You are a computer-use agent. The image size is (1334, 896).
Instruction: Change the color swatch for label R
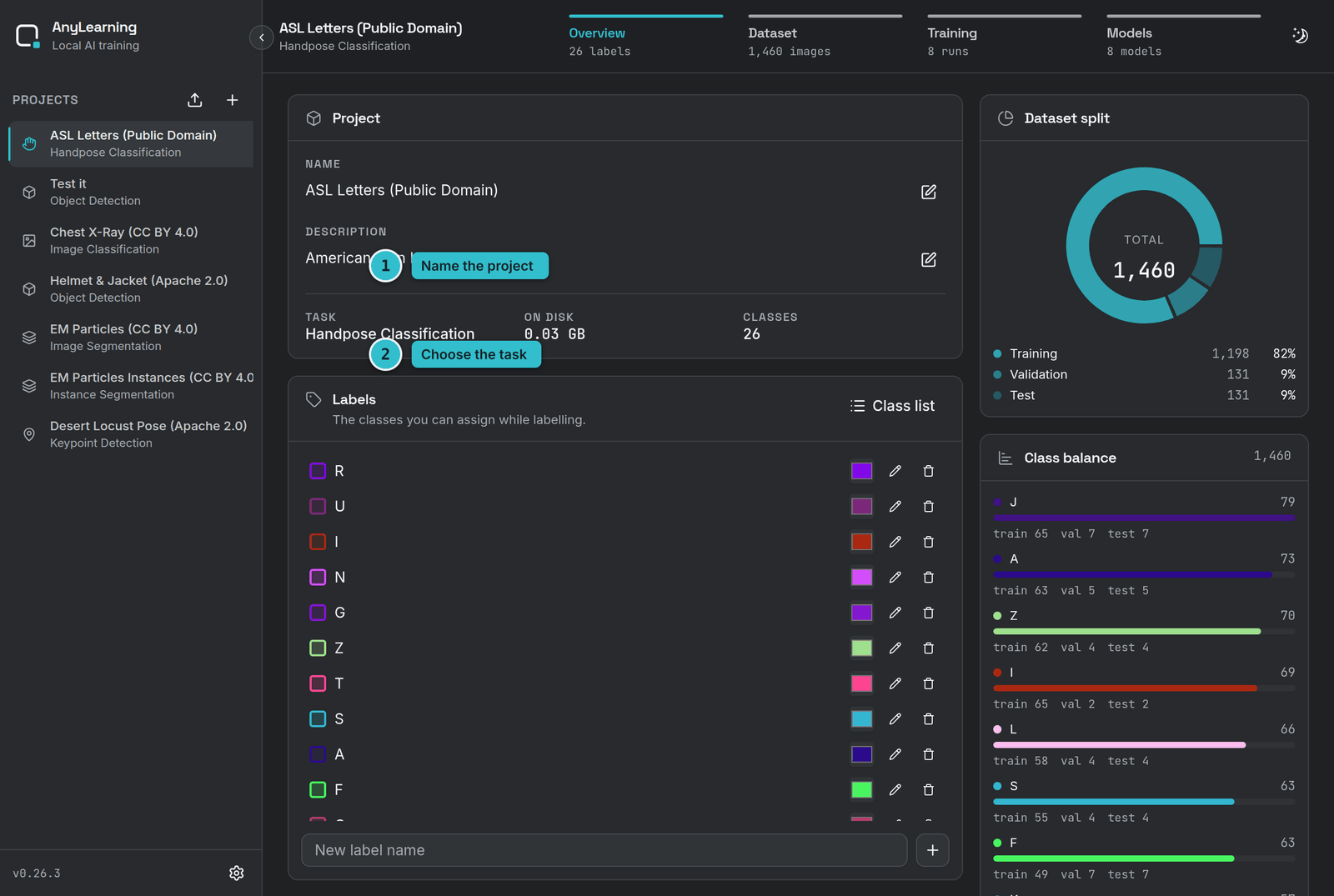tap(862, 471)
